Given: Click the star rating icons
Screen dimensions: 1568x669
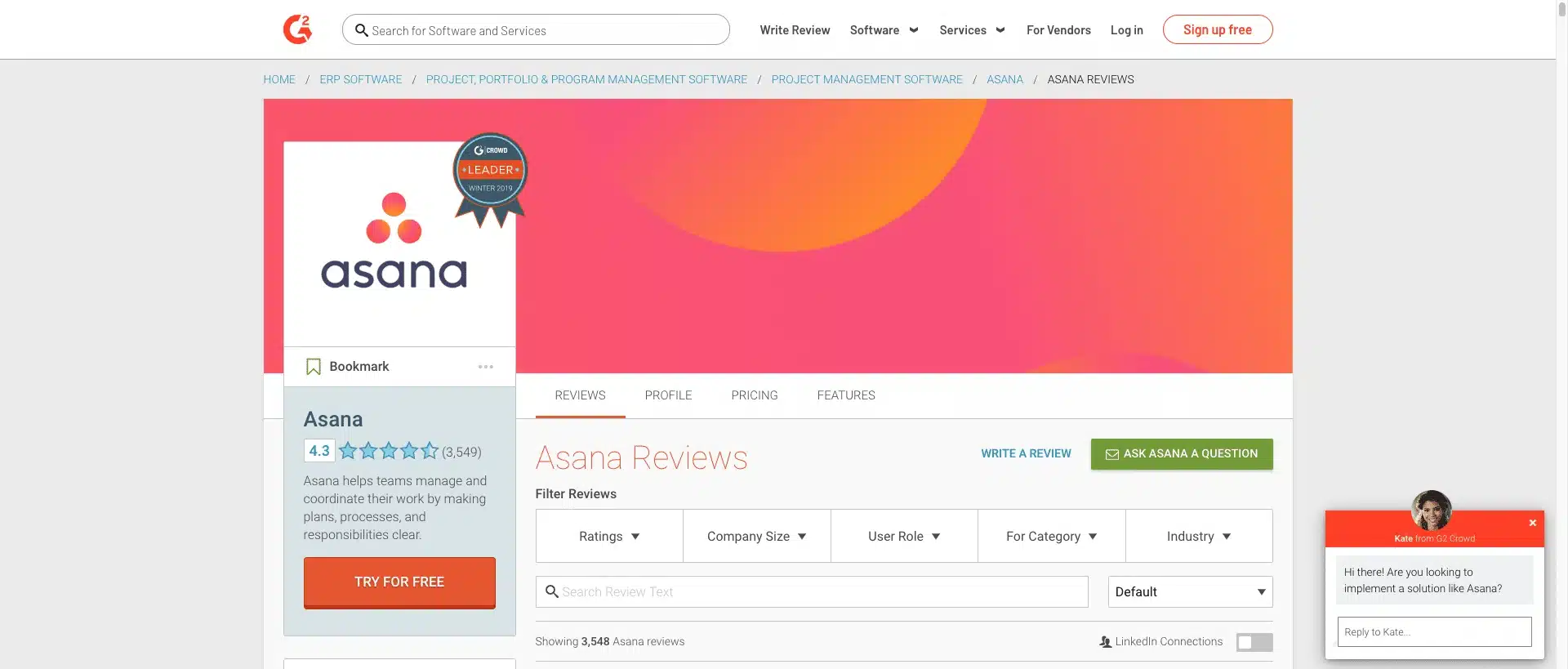Looking at the screenshot, I should pos(389,451).
